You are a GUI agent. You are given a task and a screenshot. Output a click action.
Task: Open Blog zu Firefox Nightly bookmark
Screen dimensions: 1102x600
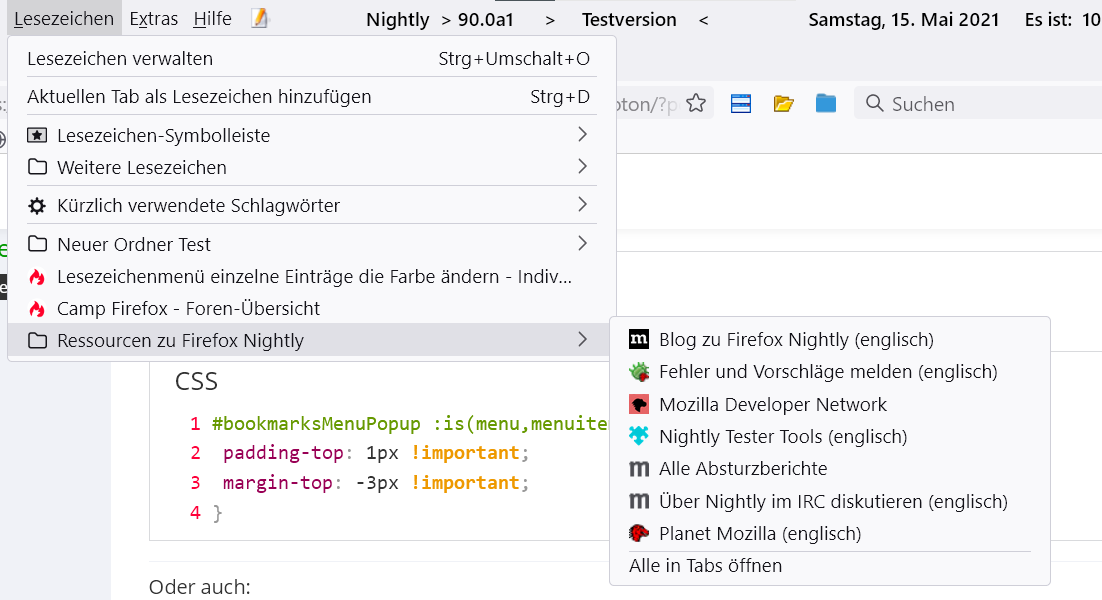coord(795,340)
